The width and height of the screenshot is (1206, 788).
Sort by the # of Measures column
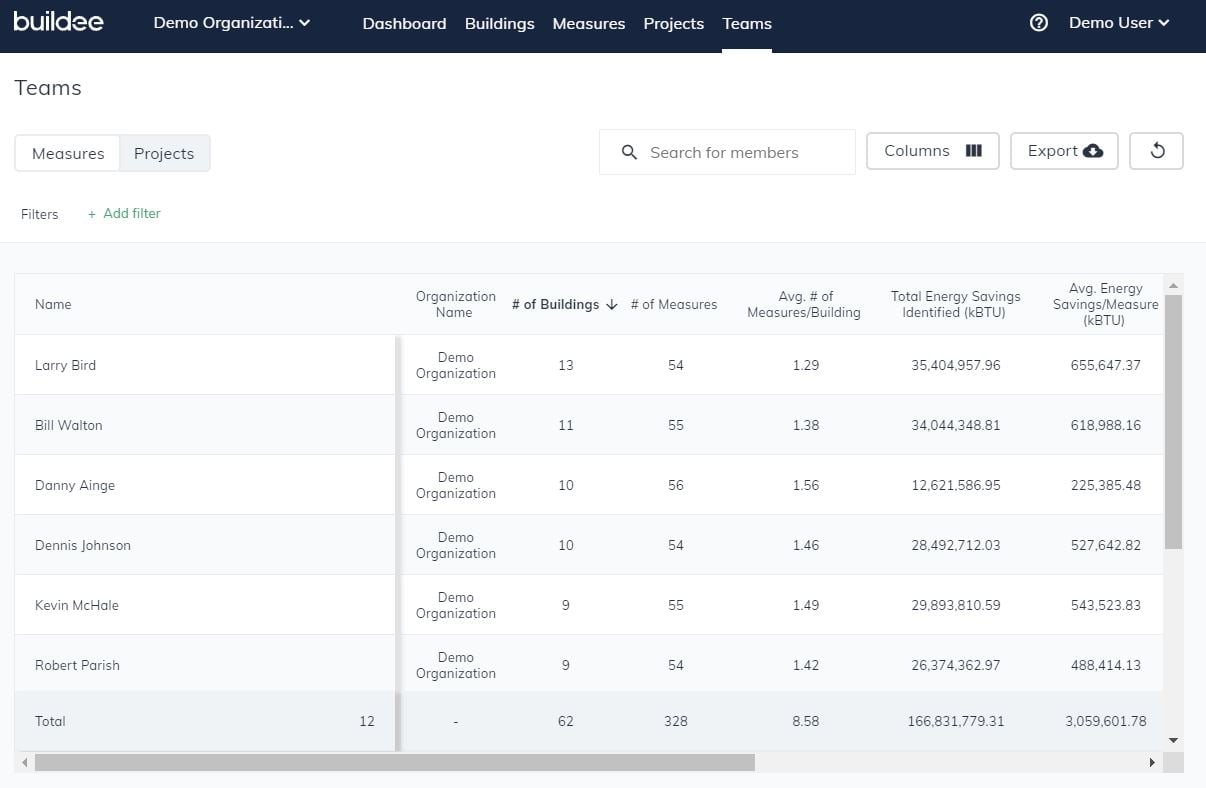673,305
